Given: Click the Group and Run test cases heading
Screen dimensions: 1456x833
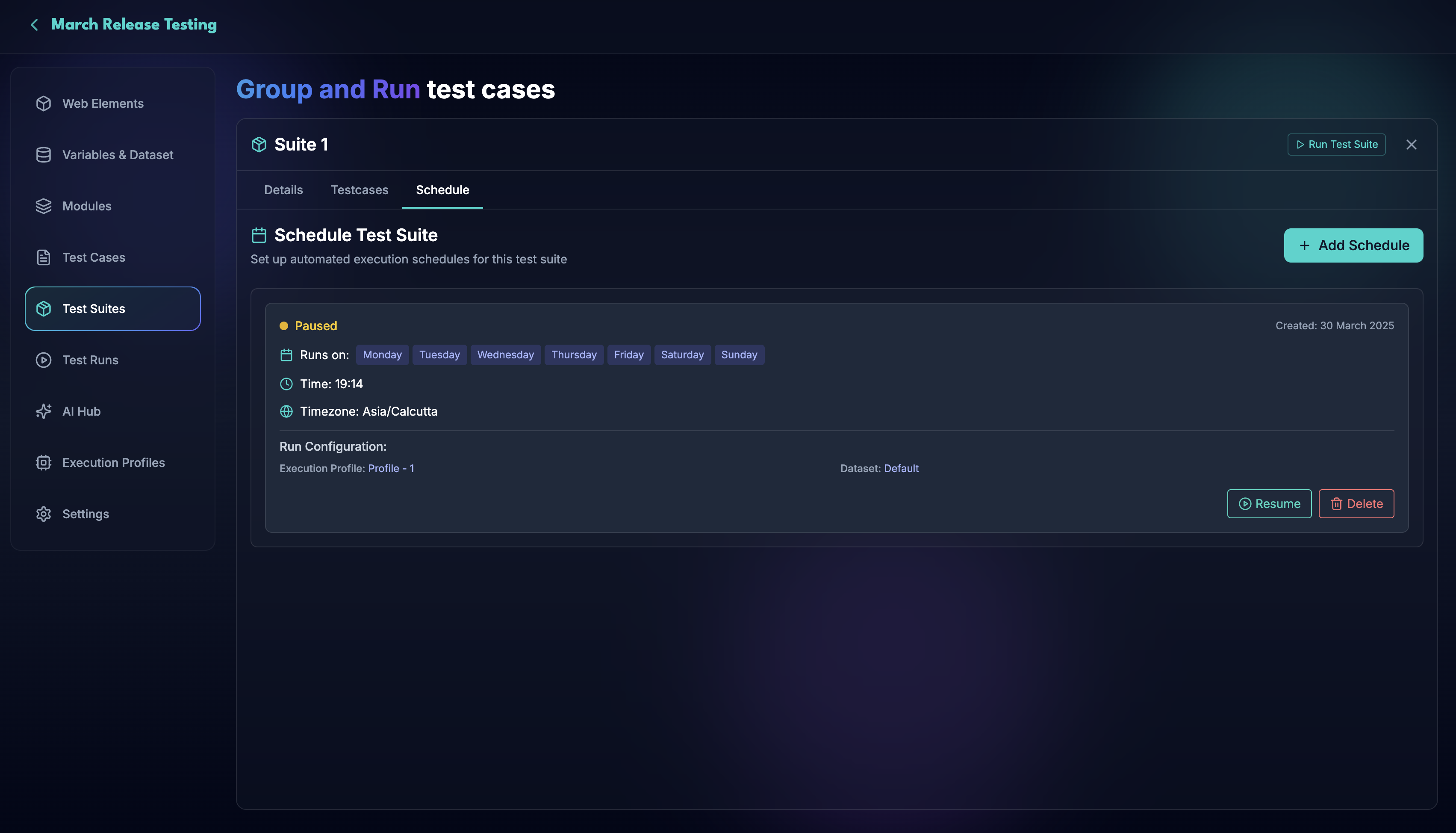Looking at the screenshot, I should [396, 90].
